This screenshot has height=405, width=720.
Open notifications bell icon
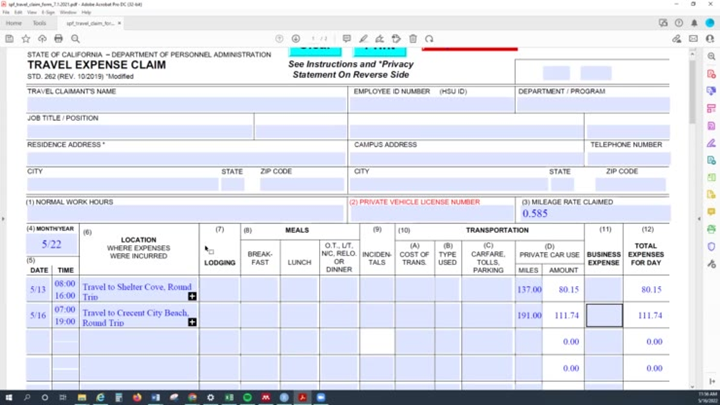[694, 22]
